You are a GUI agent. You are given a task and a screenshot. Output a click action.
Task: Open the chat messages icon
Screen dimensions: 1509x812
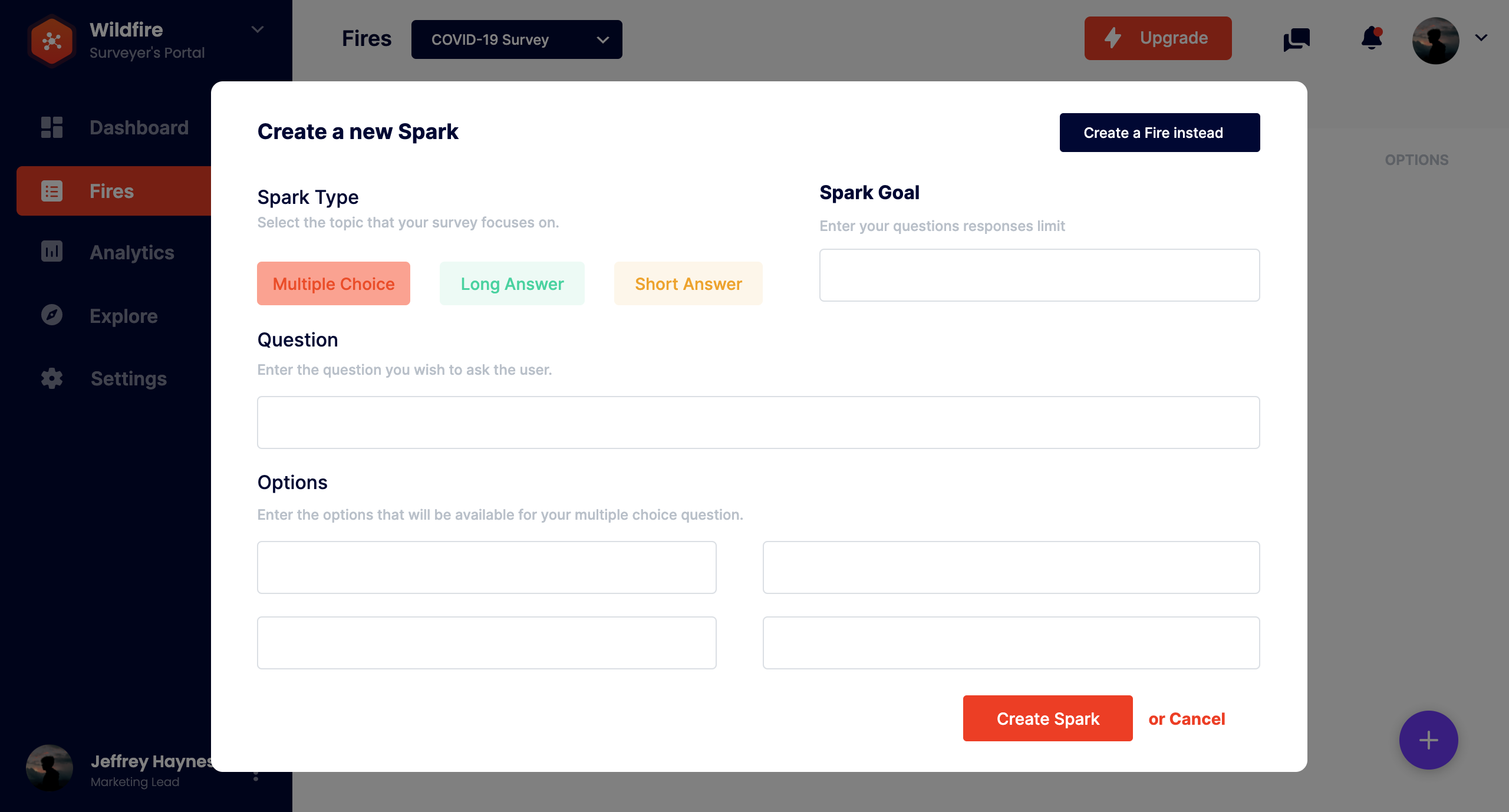tap(1296, 39)
